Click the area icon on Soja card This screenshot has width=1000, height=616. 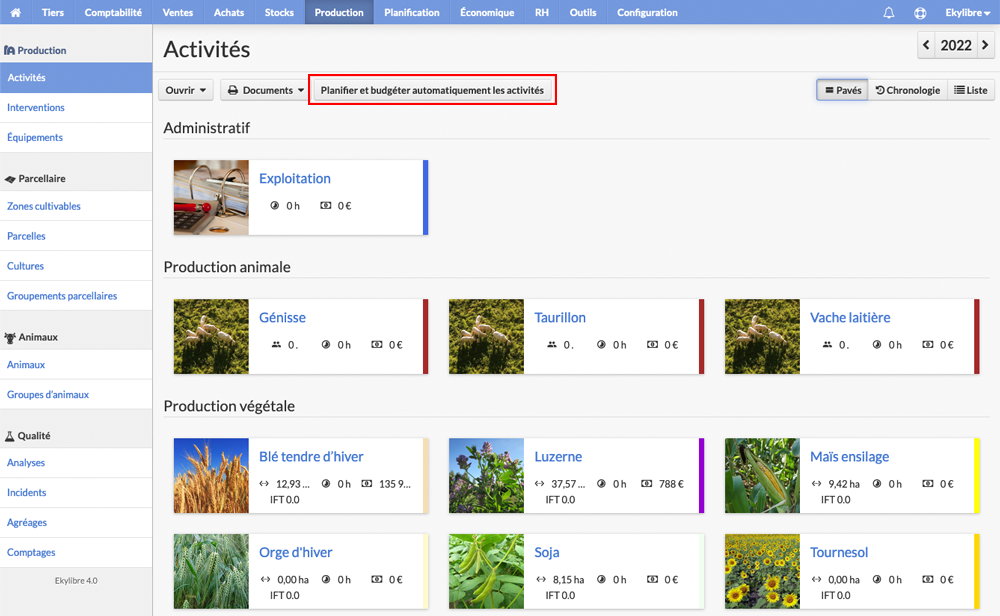tap(541, 579)
